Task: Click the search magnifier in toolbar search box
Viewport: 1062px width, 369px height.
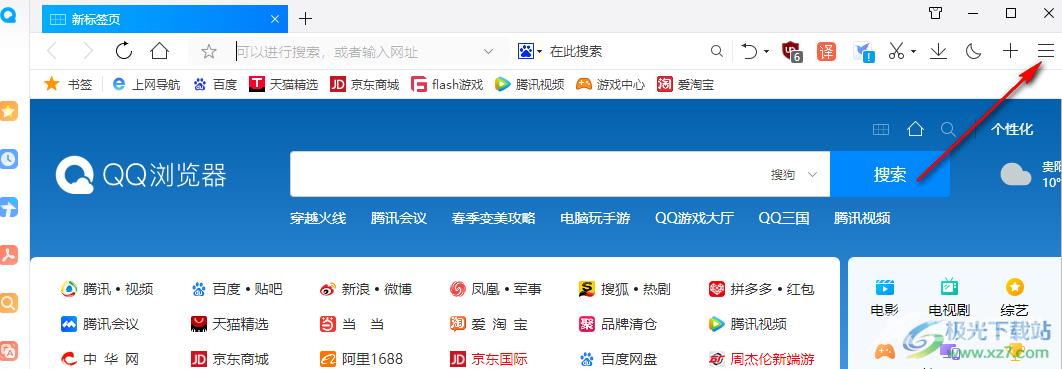Action: tap(716, 51)
